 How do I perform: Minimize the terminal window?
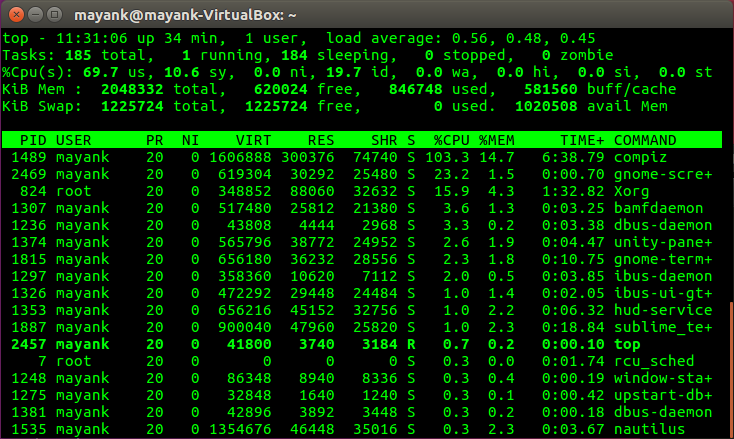(36, 15)
